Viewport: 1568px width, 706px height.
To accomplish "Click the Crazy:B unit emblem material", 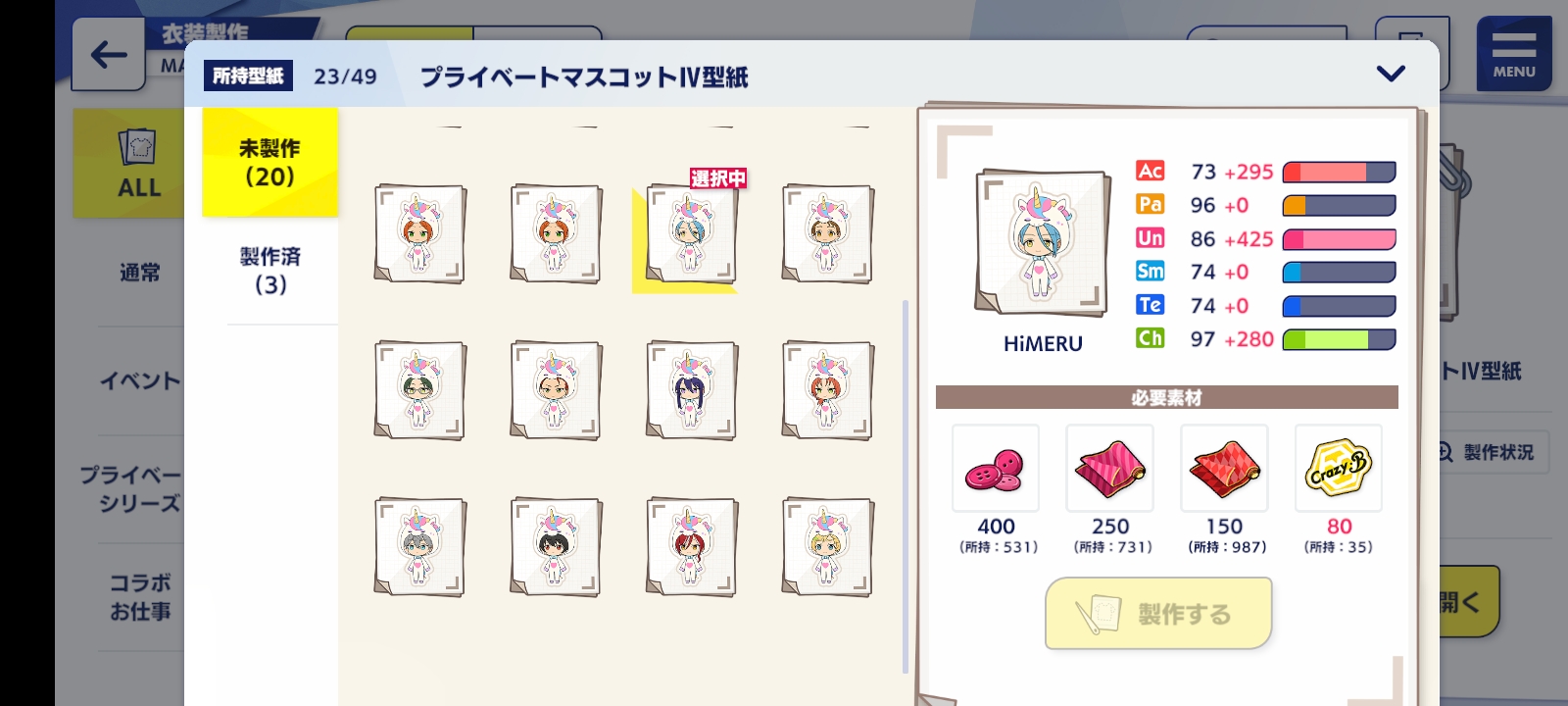I will pyautogui.click(x=1339, y=468).
